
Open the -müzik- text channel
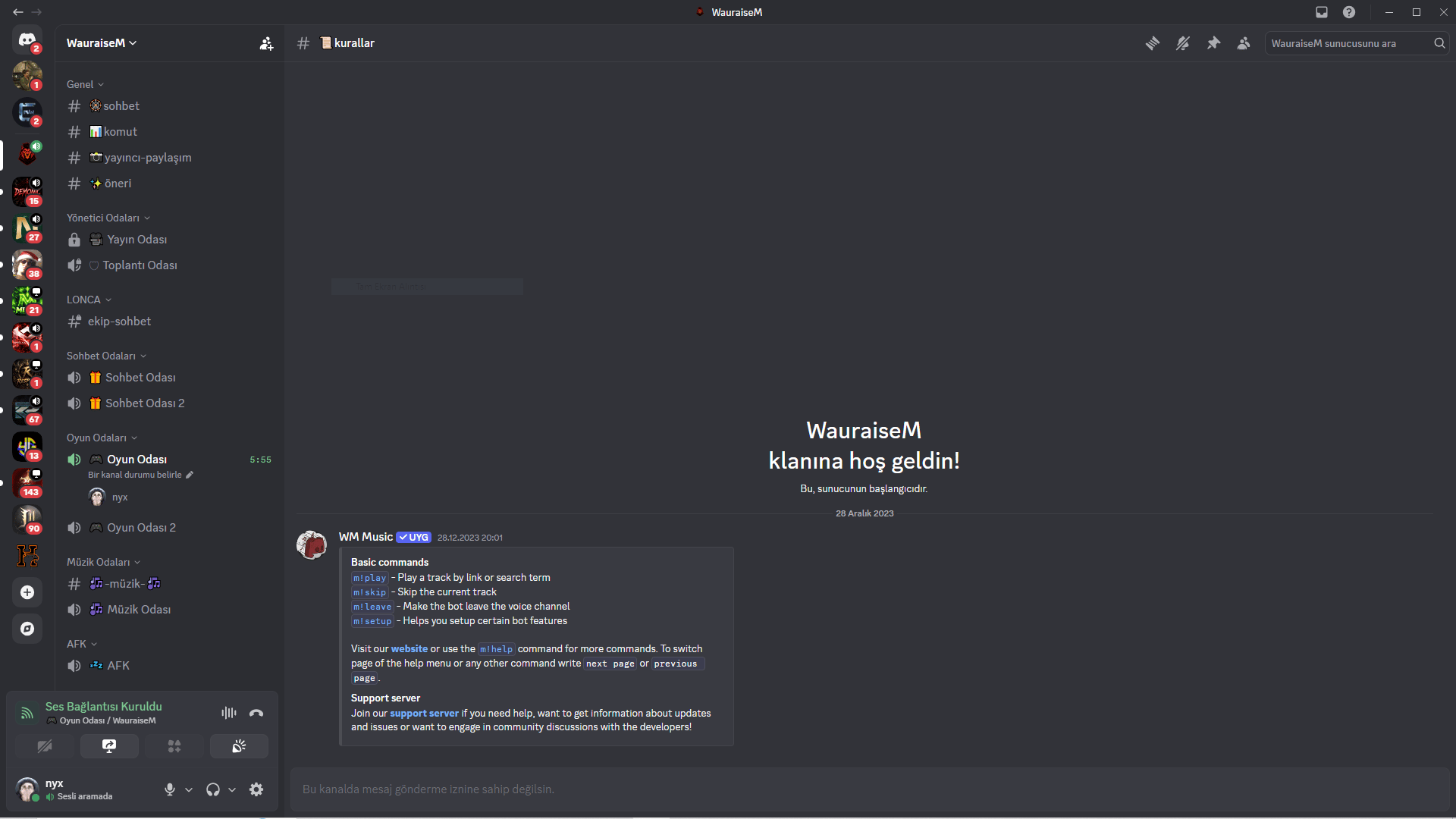pyautogui.click(x=169, y=584)
